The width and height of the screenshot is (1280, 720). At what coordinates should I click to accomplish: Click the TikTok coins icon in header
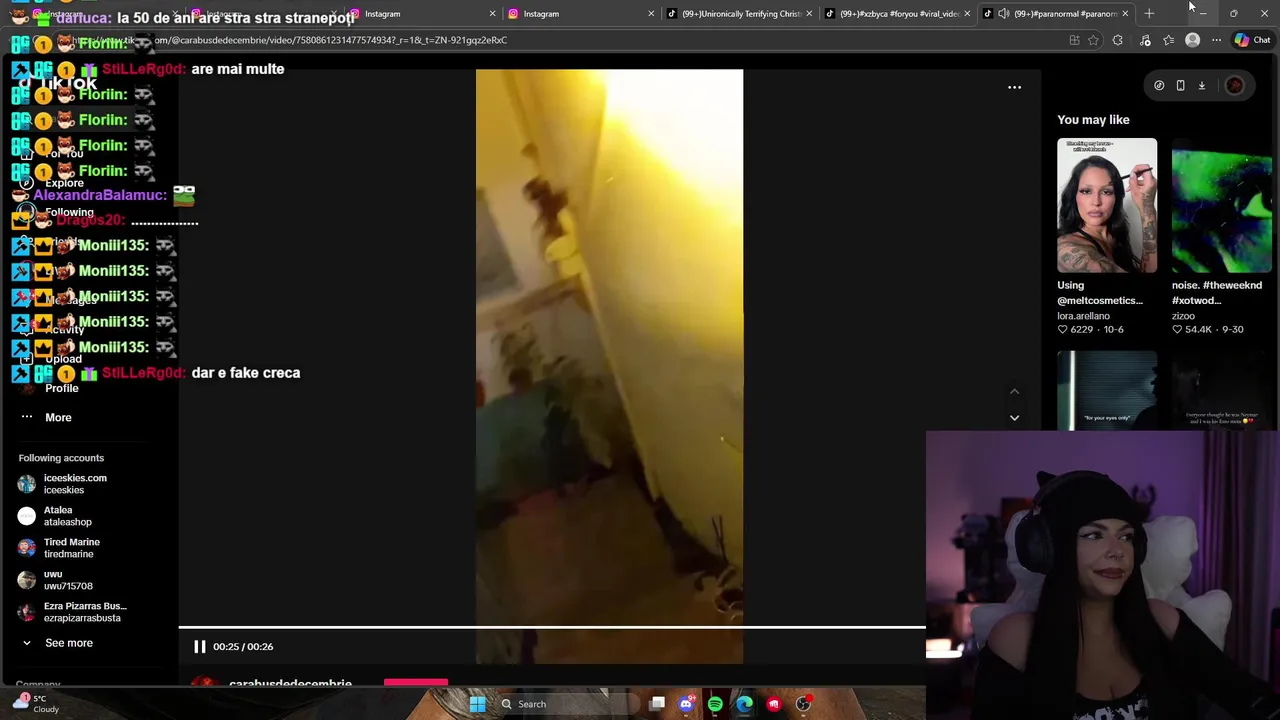1159,86
